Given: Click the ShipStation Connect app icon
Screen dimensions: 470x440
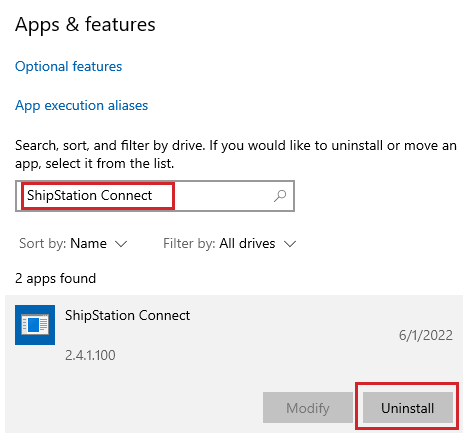Looking at the screenshot, I should point(35,325).
